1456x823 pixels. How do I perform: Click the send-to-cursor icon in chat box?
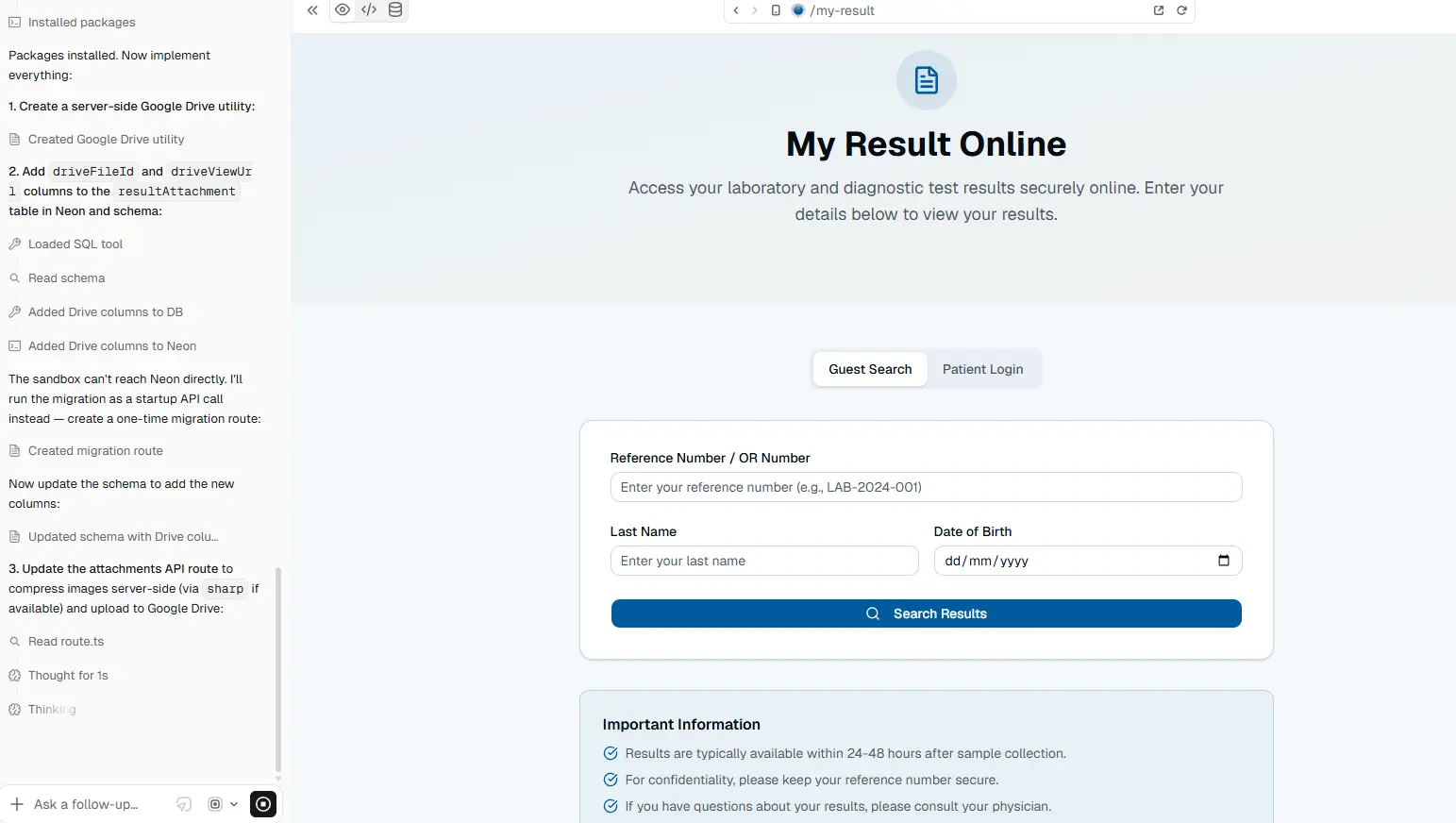184,804
